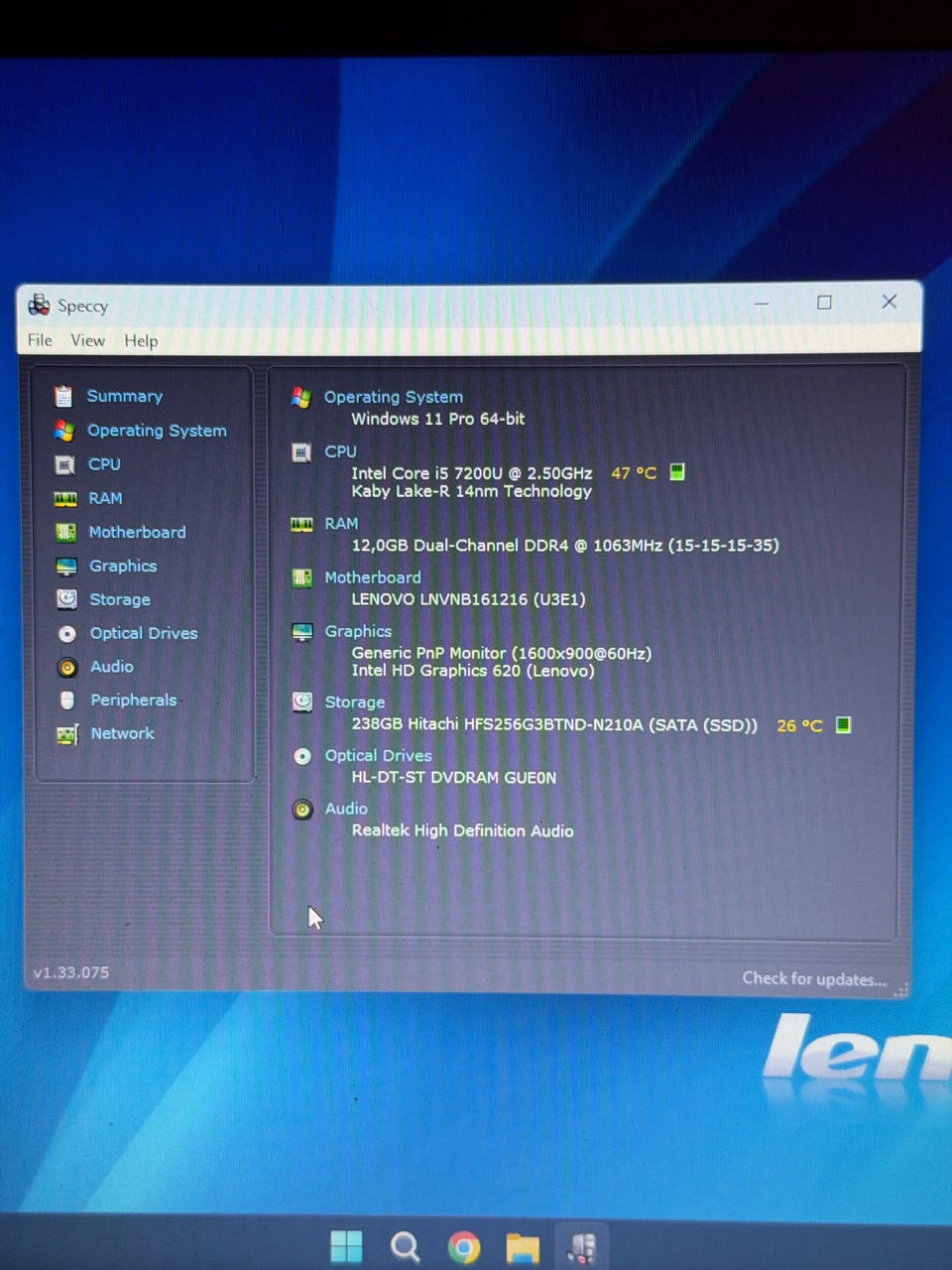Click the Generic PnP Monitor text
Screen dimensions: 952x1270
pos(502,654)
